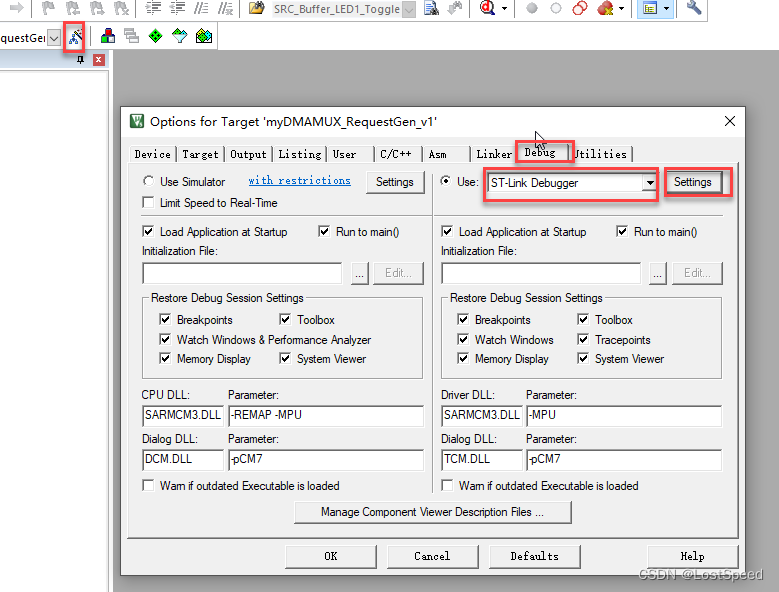Select the Use Simulator radio button
779x592 pixels.
click(x=148, y=181)
